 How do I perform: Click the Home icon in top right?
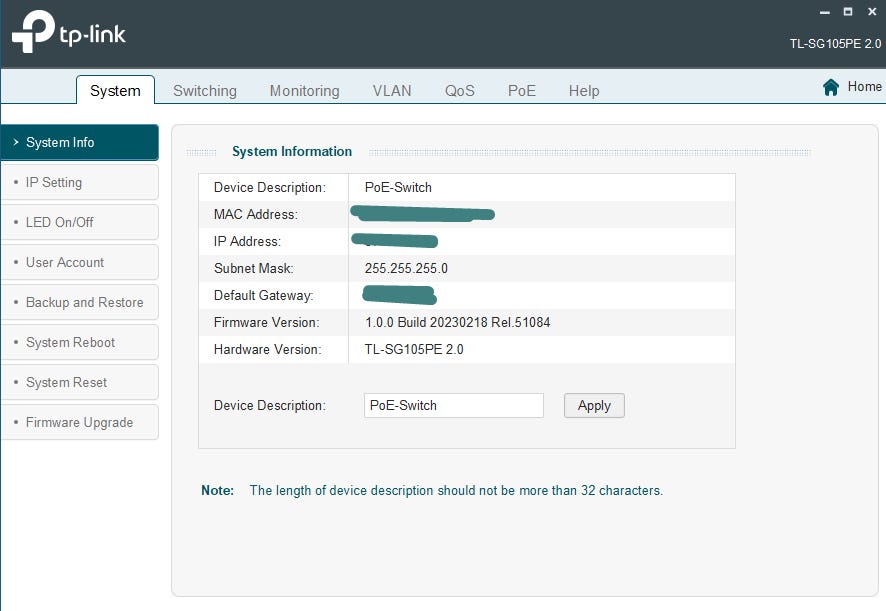830,87
